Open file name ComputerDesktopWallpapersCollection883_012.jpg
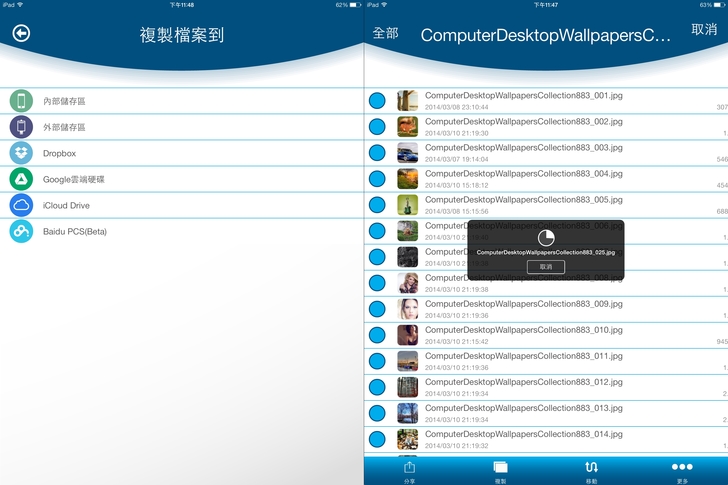 pyautogui.click(x=524, y=382)
